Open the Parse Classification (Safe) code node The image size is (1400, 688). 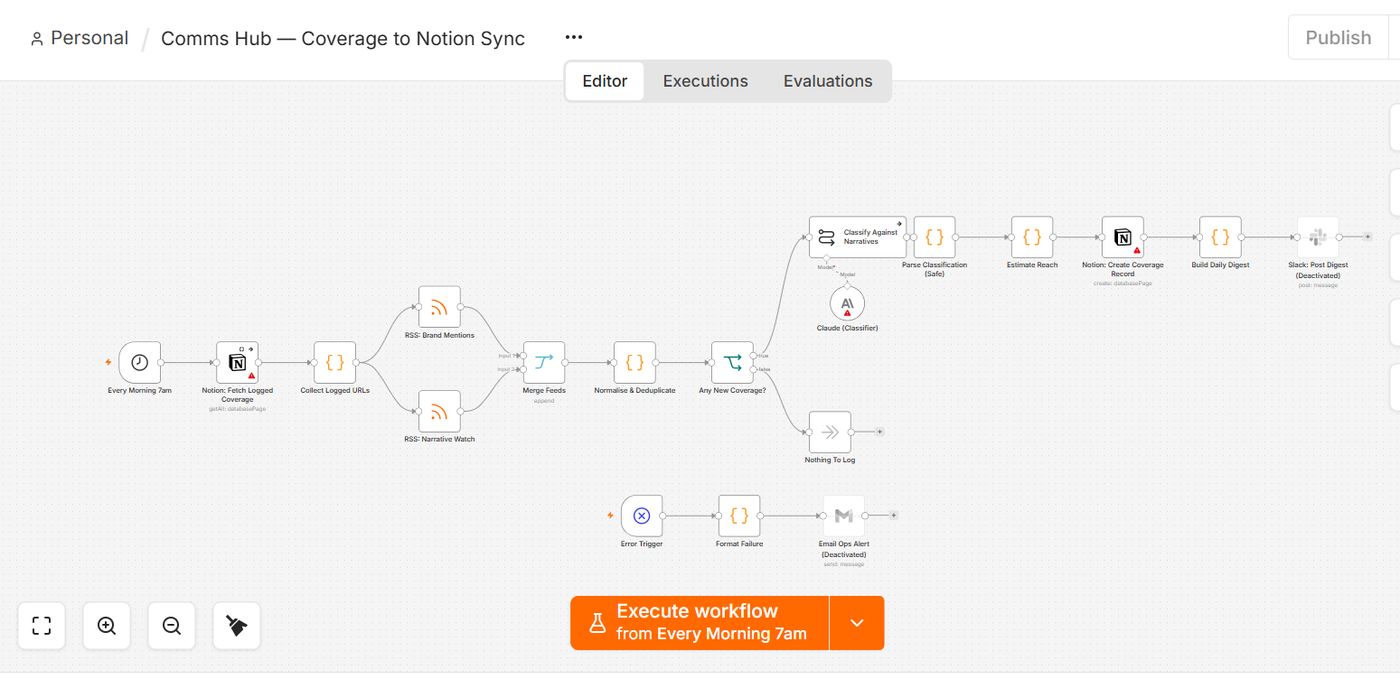934,237
